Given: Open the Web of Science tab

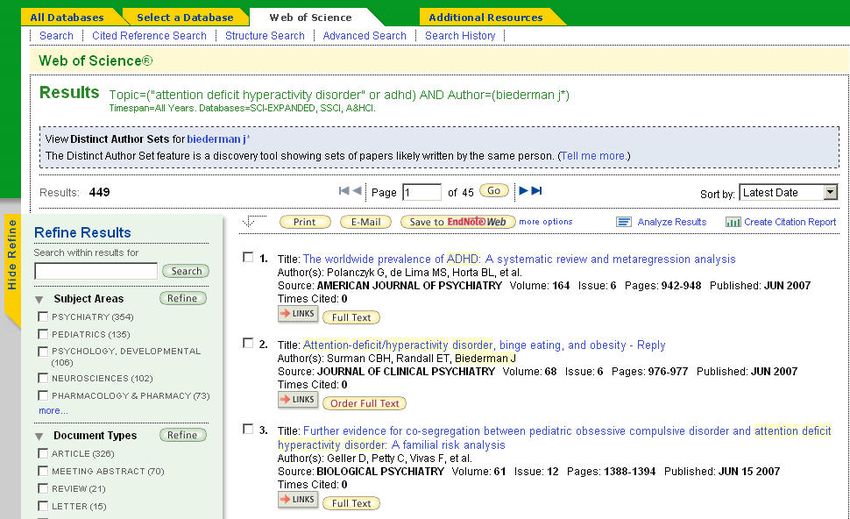Looking at the screenshot, I should (x=311, y=17).
